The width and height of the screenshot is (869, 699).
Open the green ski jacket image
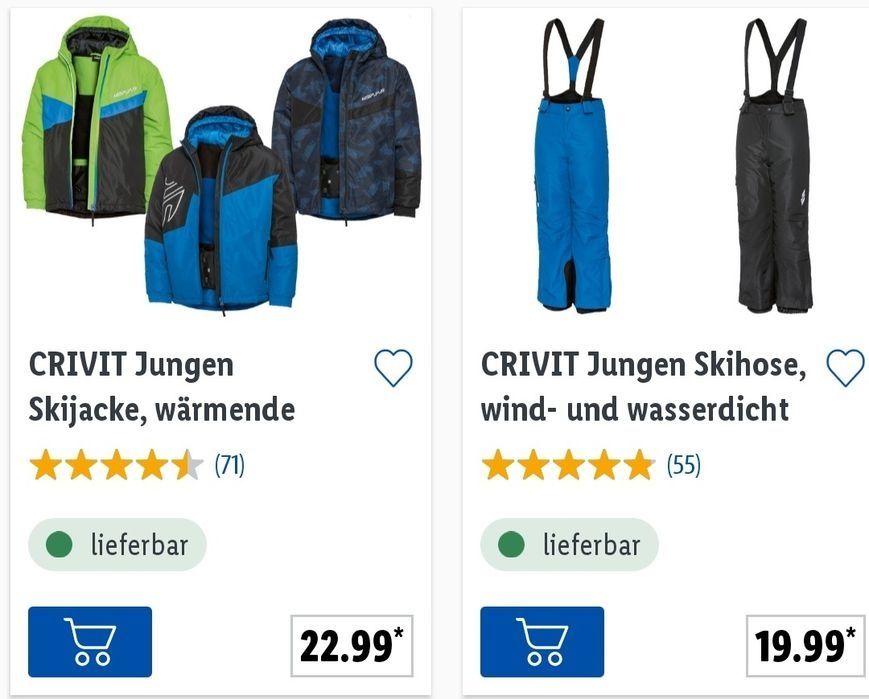(95, 118)
